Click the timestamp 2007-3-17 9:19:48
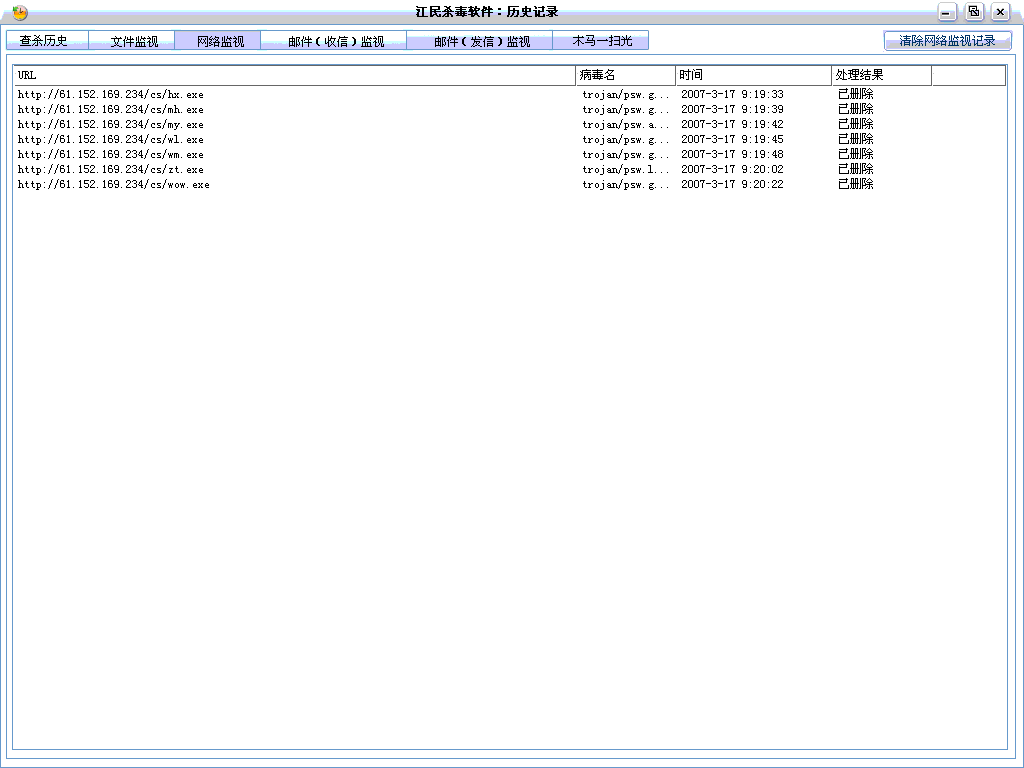The image size is (1024, 768). (732, 154)
